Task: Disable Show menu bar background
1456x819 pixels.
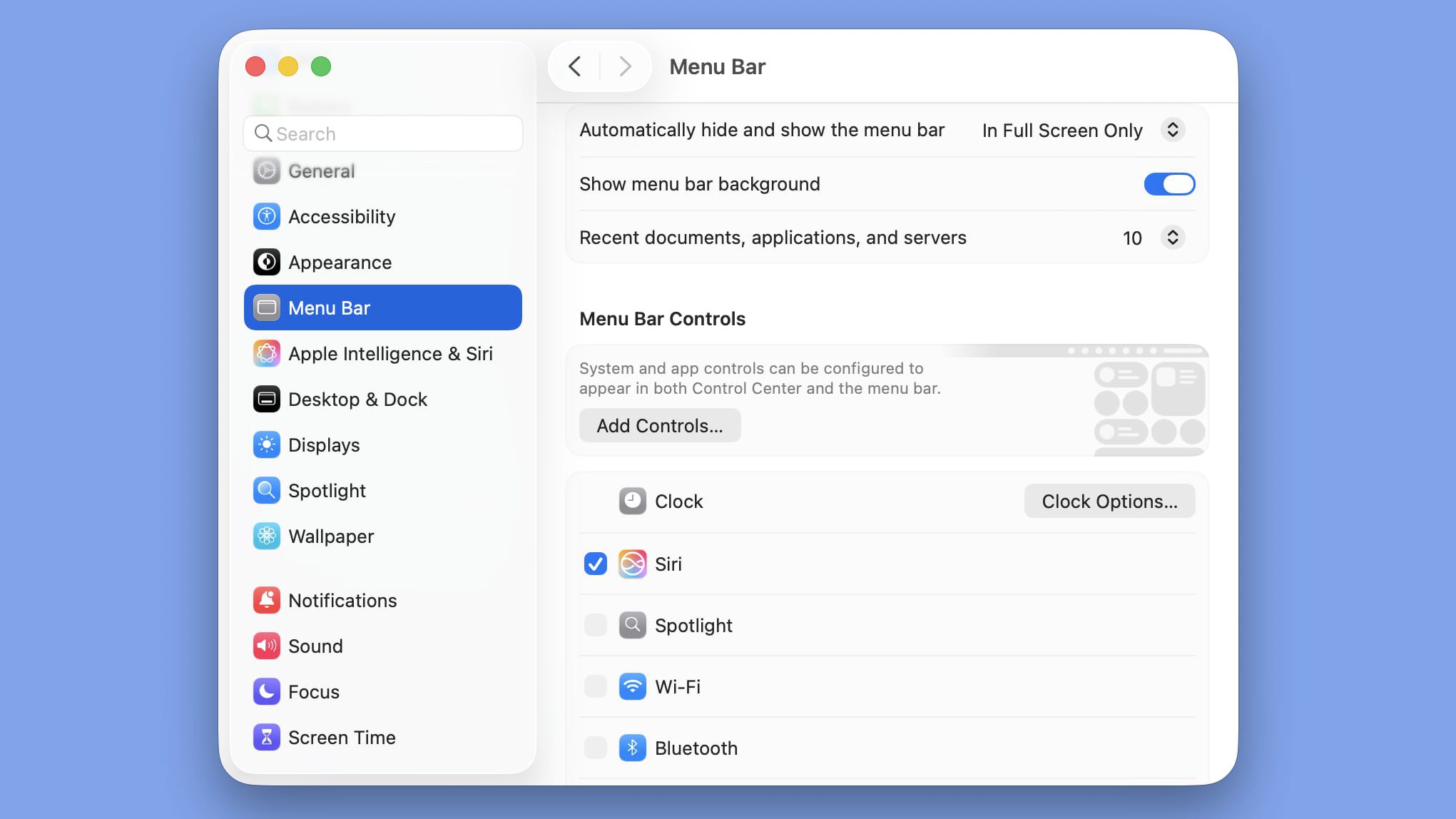Action: coord(1169,183)
